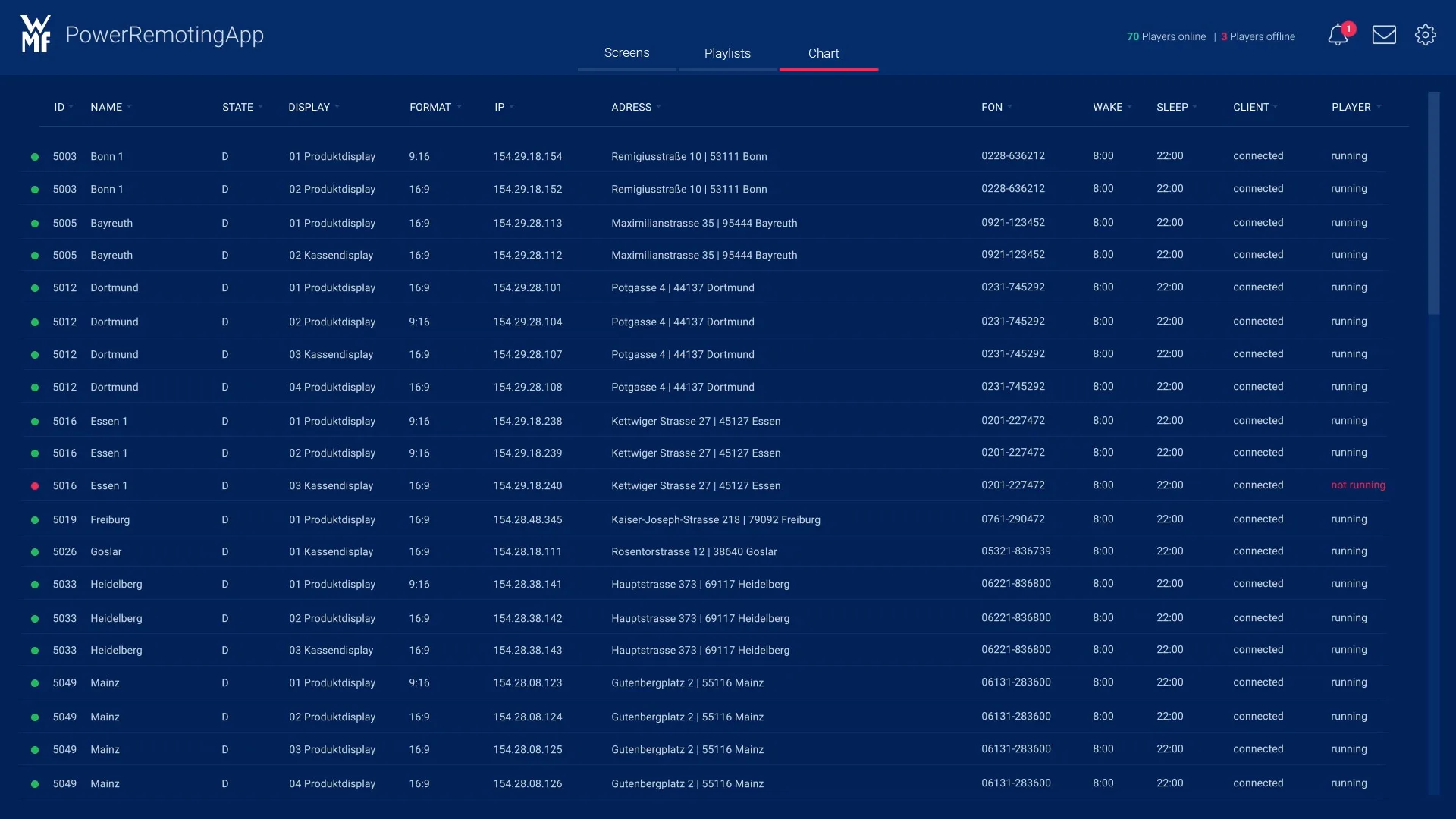Image resolution: width=1456 pixels, height=819 pixels.
Task: Expand the DISPLAY column filter arrow
Action: tap(337, 107)
